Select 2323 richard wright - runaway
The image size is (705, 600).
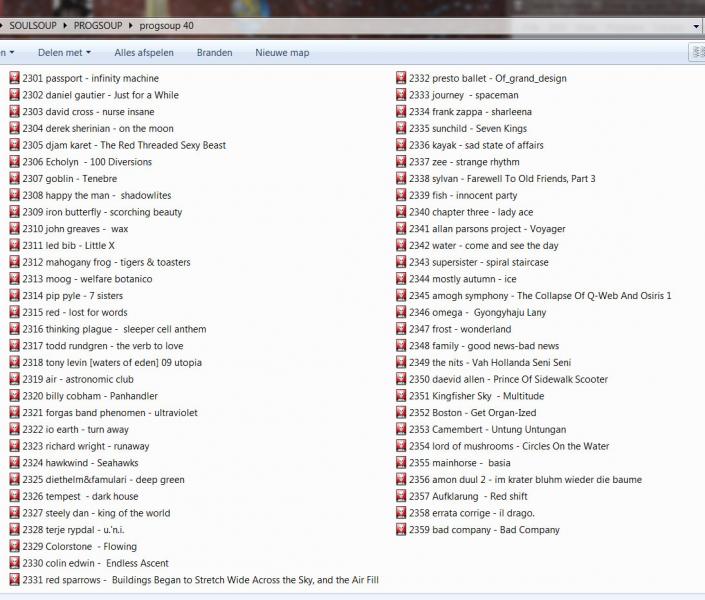80,446
